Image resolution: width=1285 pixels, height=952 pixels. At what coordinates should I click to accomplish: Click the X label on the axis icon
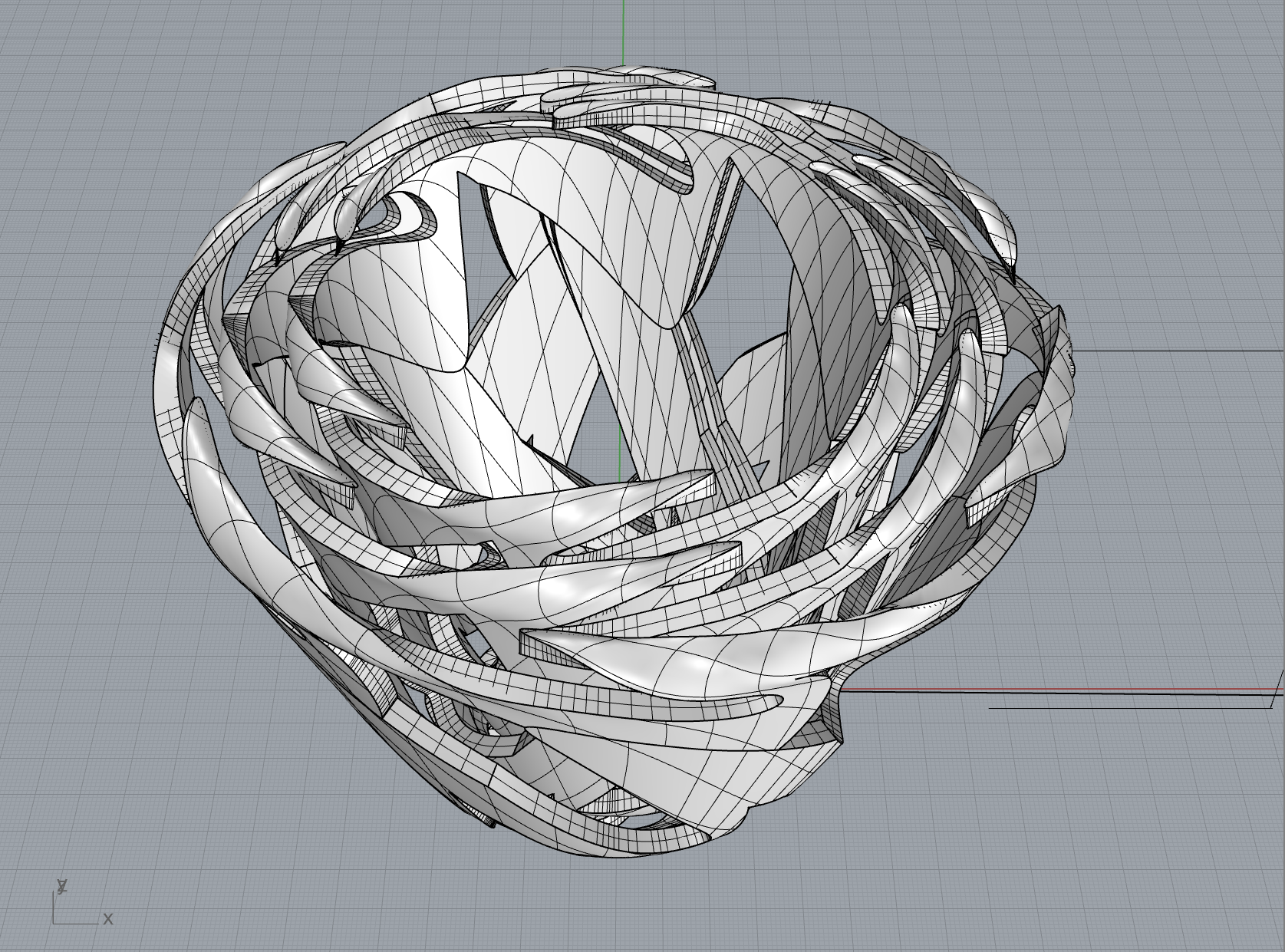(107, 917)
